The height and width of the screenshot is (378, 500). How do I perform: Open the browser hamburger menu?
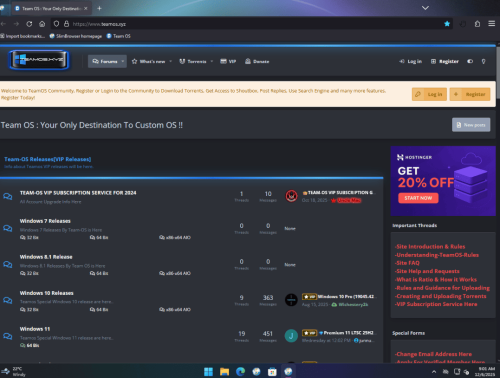[491, 24]
